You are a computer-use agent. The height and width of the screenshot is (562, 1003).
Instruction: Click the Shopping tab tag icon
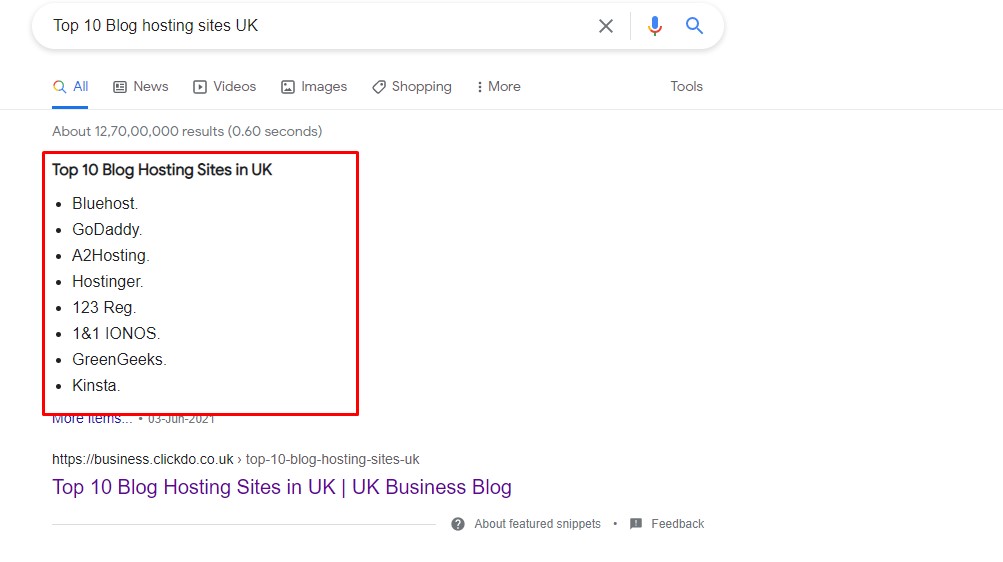point(379,87)
